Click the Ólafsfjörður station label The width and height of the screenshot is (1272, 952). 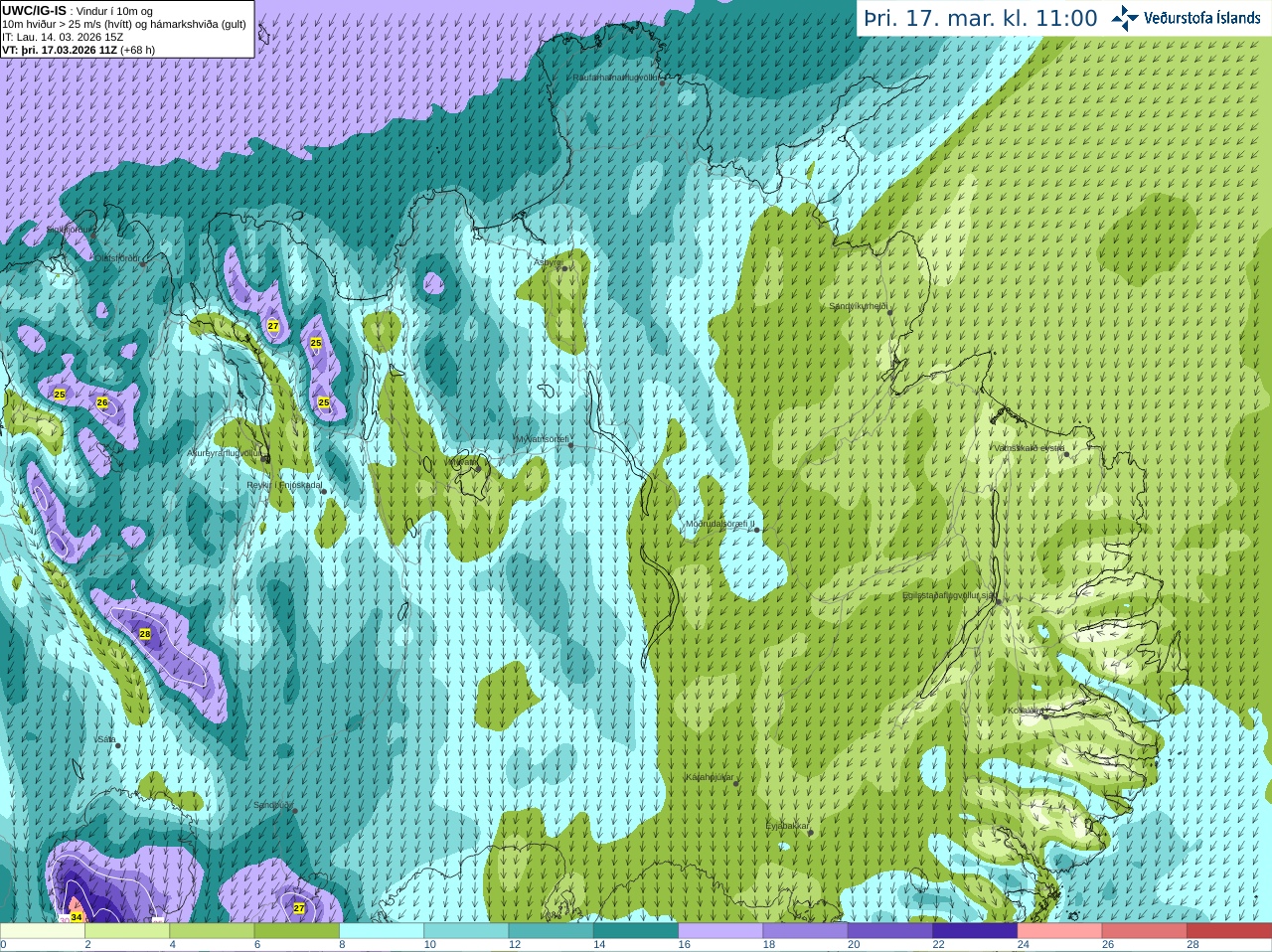(x=116, y=258)
